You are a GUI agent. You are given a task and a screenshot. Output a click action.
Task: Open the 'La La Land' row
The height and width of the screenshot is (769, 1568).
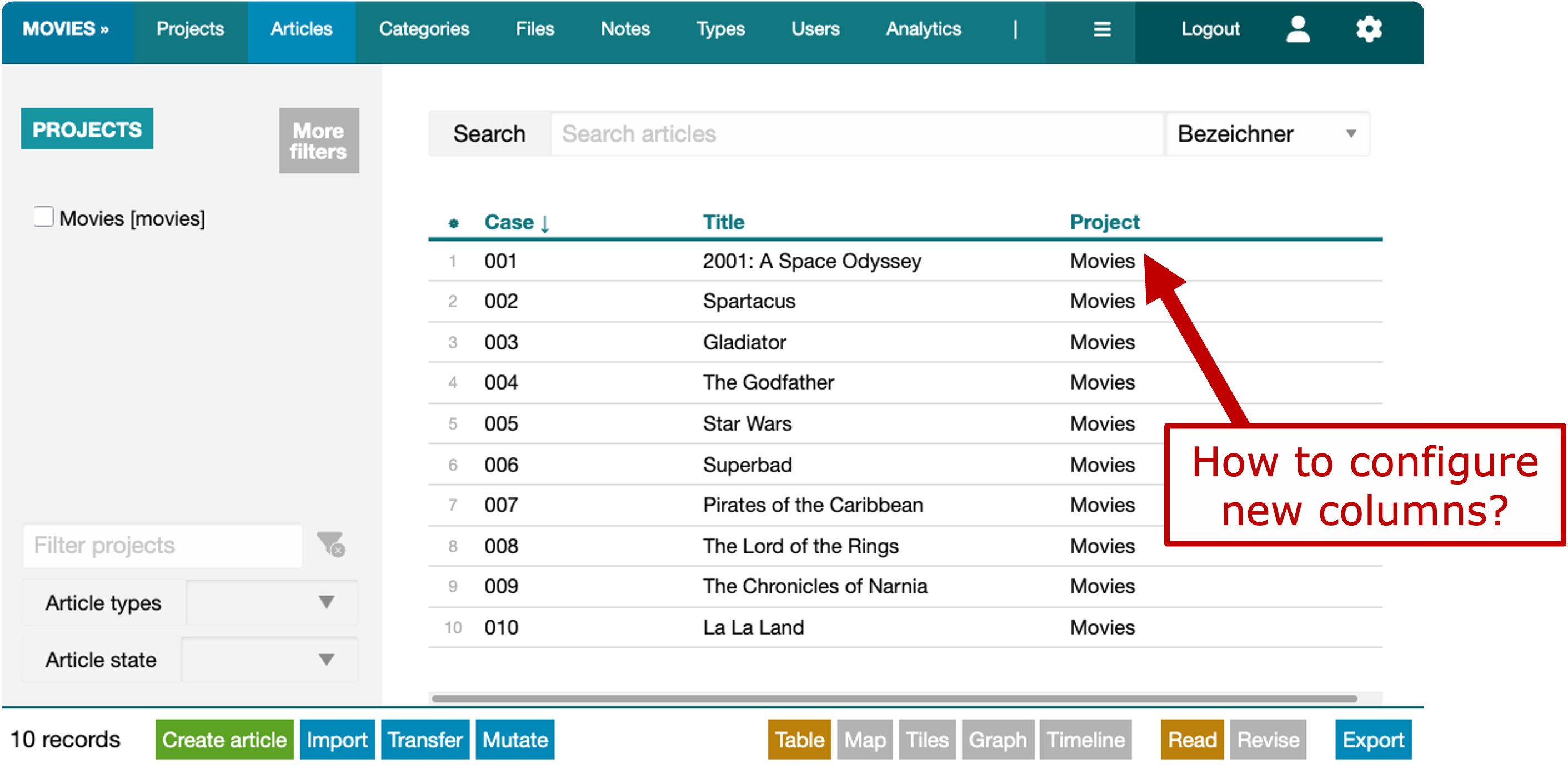(905, 627)
